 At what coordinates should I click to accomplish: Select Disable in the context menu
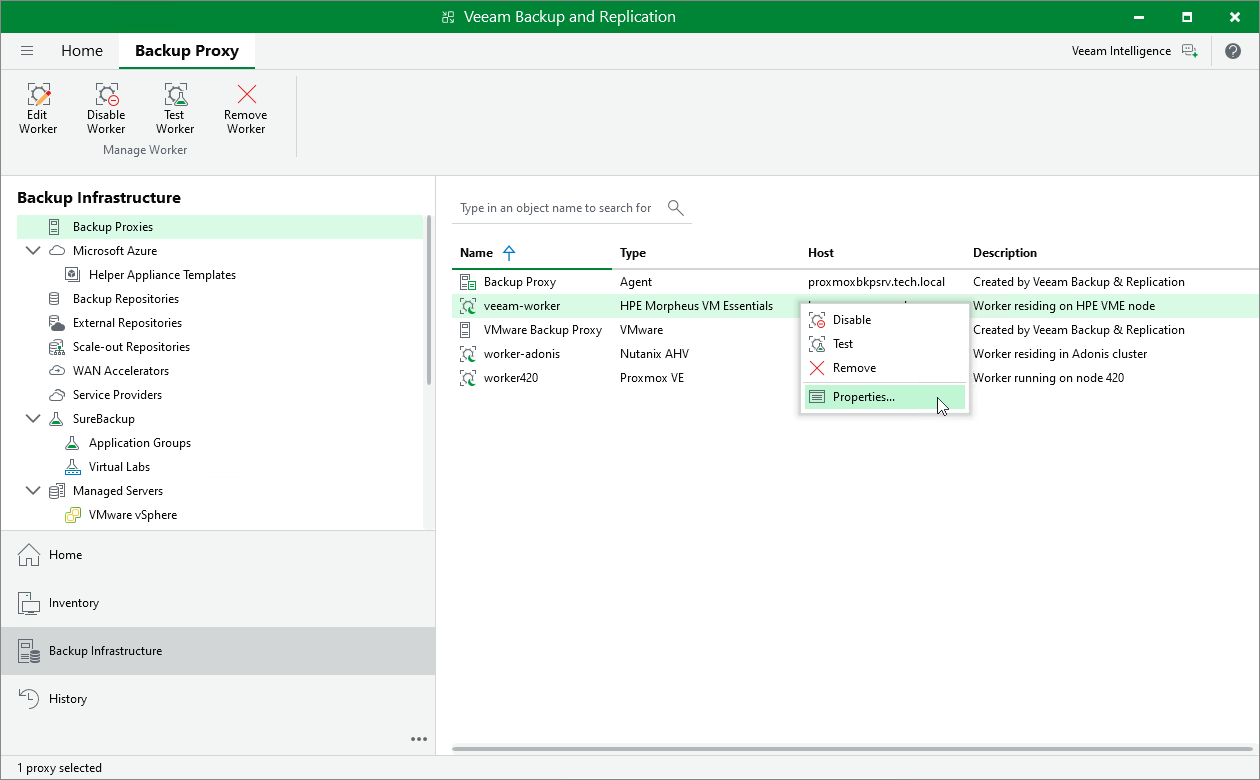tap(851, 320)
